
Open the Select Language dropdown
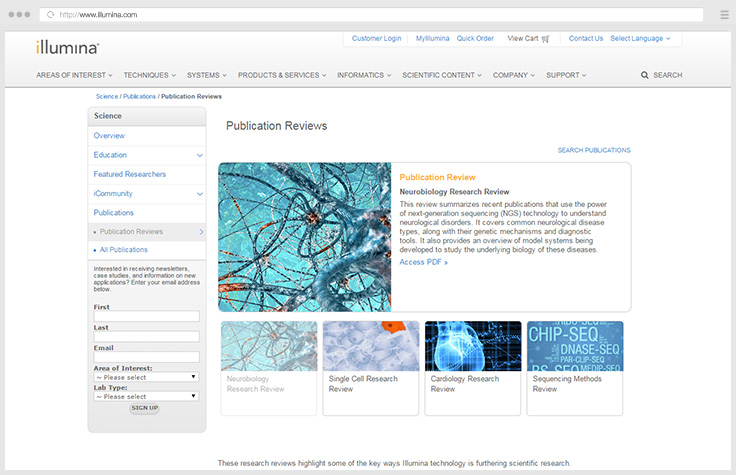[x=640, y=39]
